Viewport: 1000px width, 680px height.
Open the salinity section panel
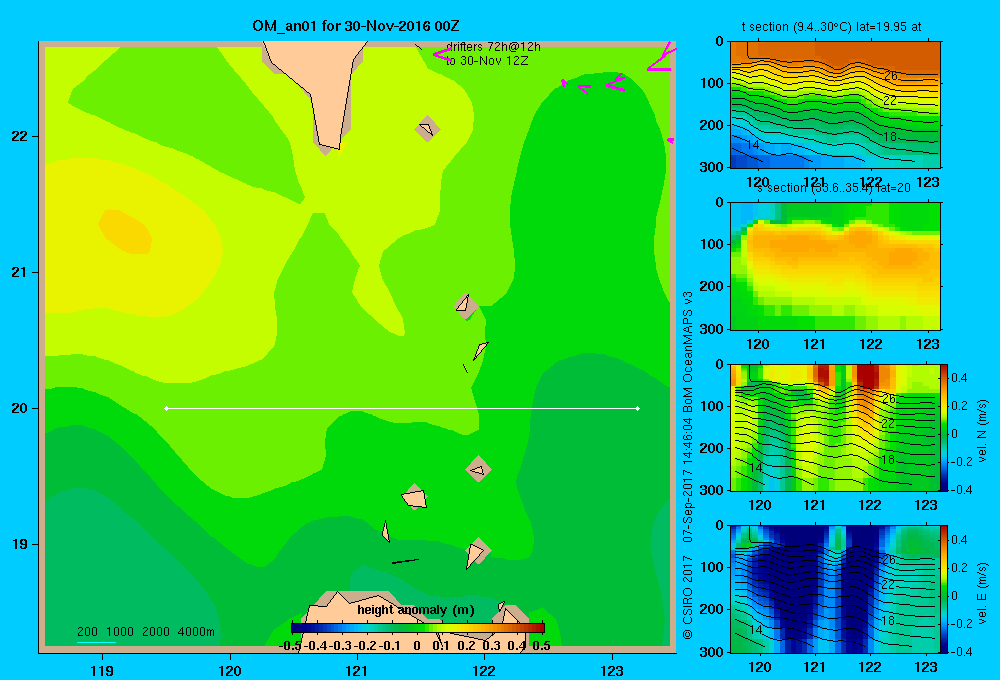pos(835,266)
